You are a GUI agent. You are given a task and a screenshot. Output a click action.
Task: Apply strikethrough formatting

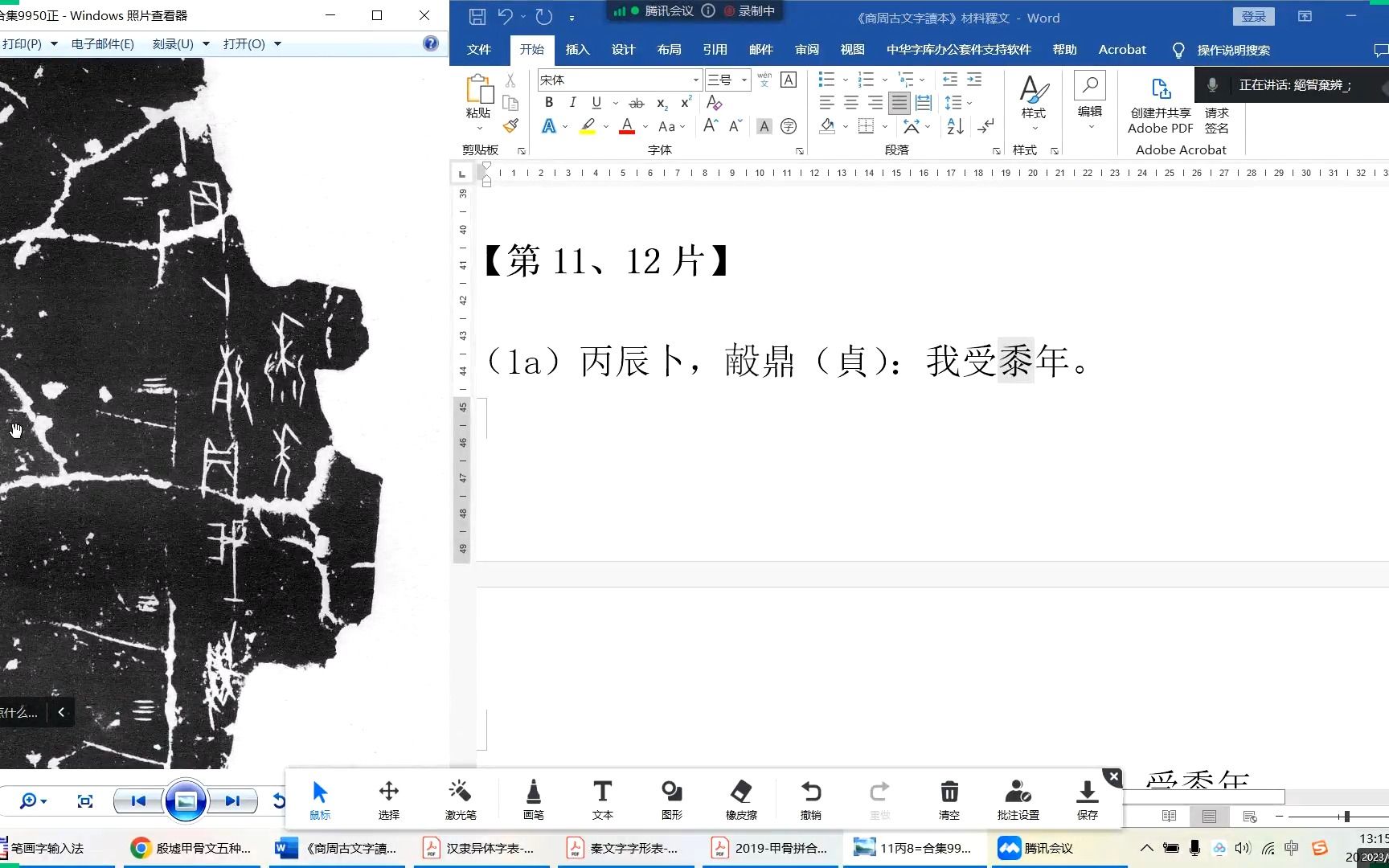coord(636,103)
